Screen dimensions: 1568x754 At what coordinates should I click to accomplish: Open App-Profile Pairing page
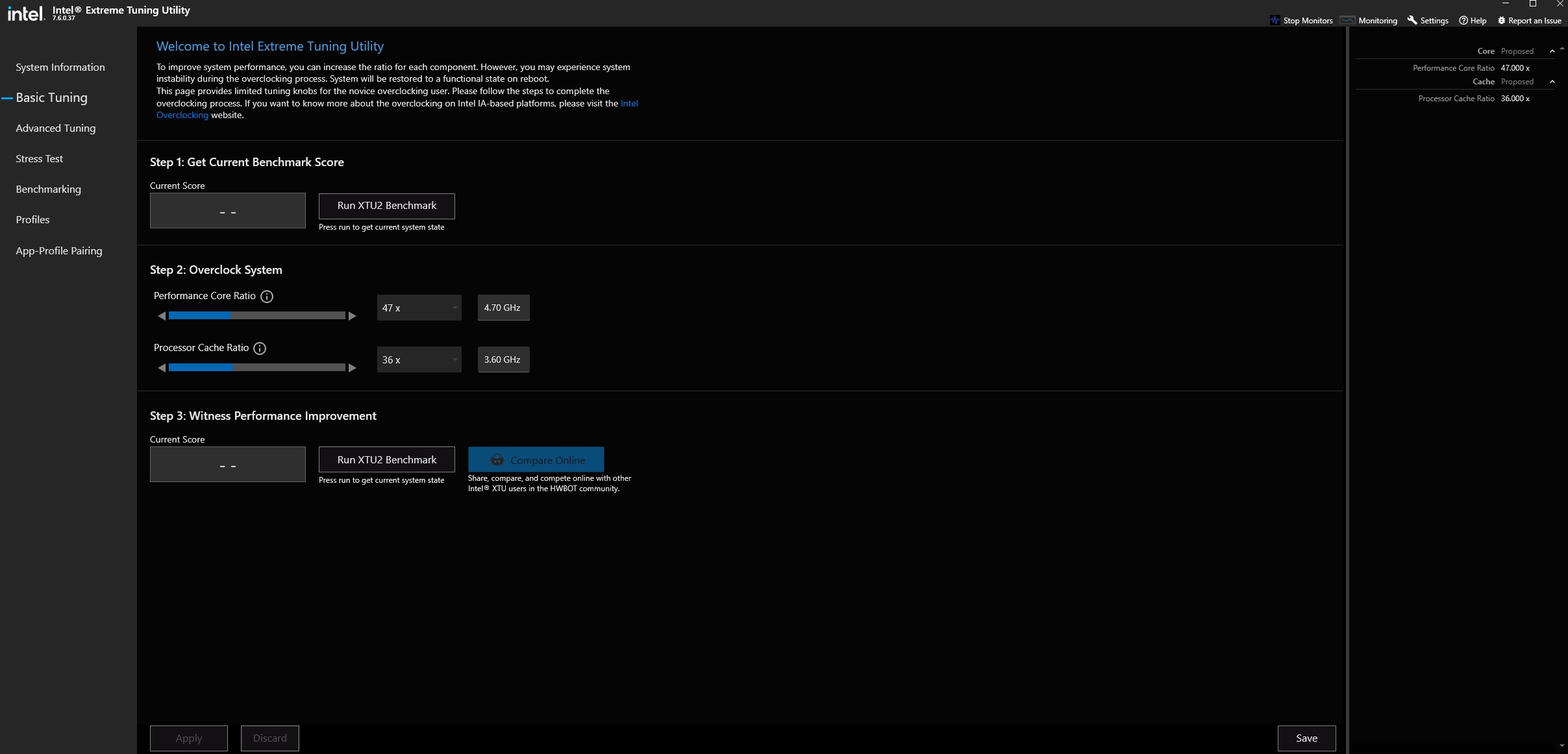59,251
